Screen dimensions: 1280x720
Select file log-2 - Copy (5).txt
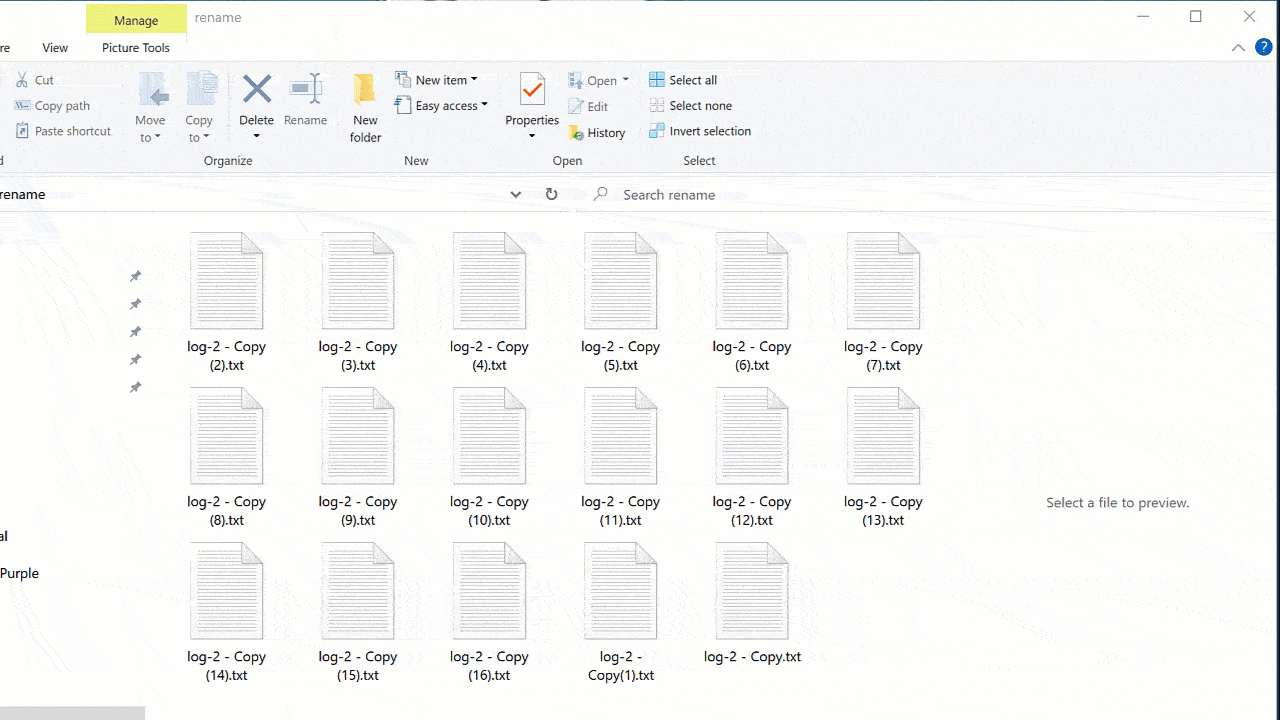point(621,303)
